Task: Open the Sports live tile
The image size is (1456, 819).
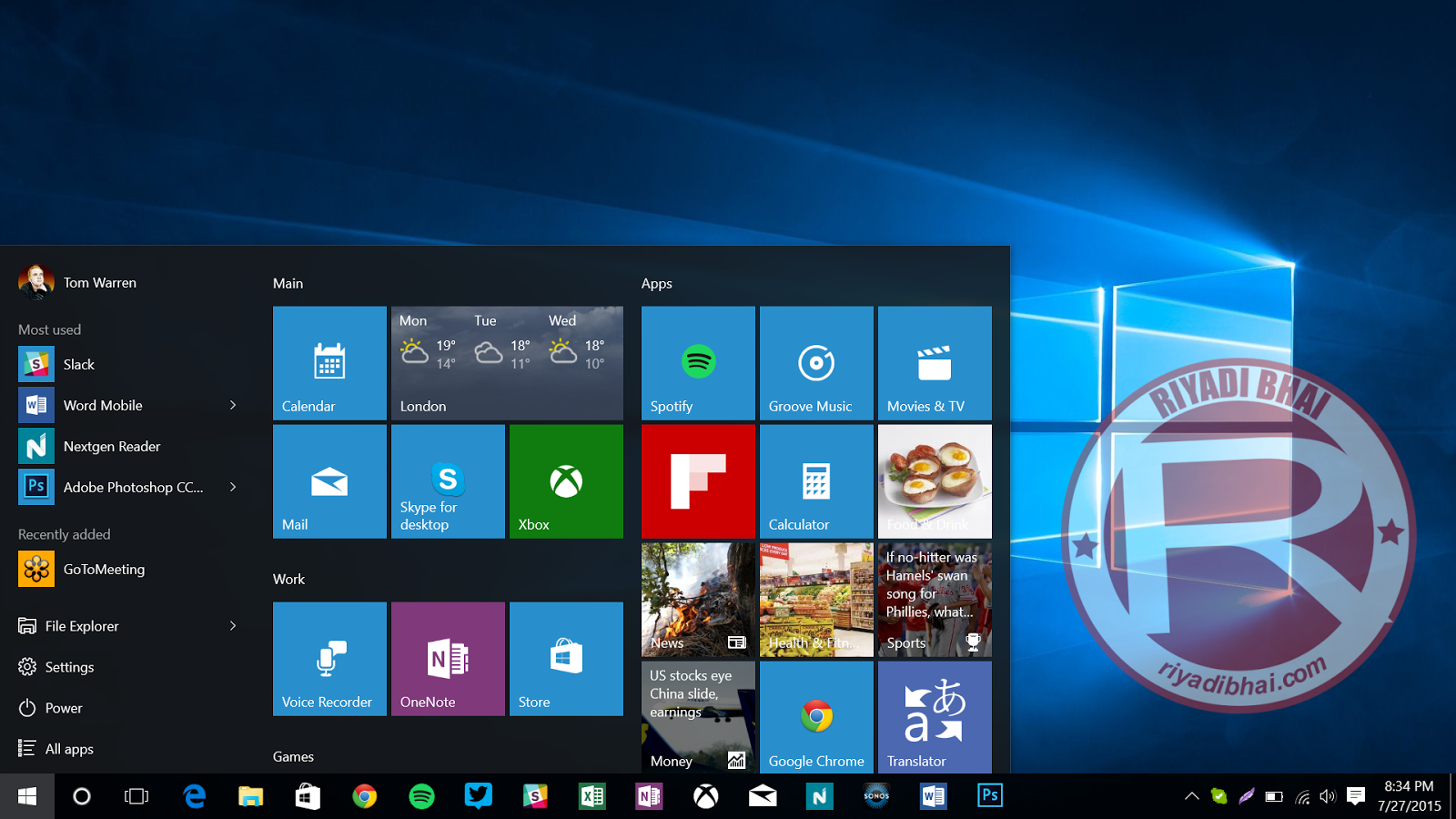Action: (x=935, y=600)
